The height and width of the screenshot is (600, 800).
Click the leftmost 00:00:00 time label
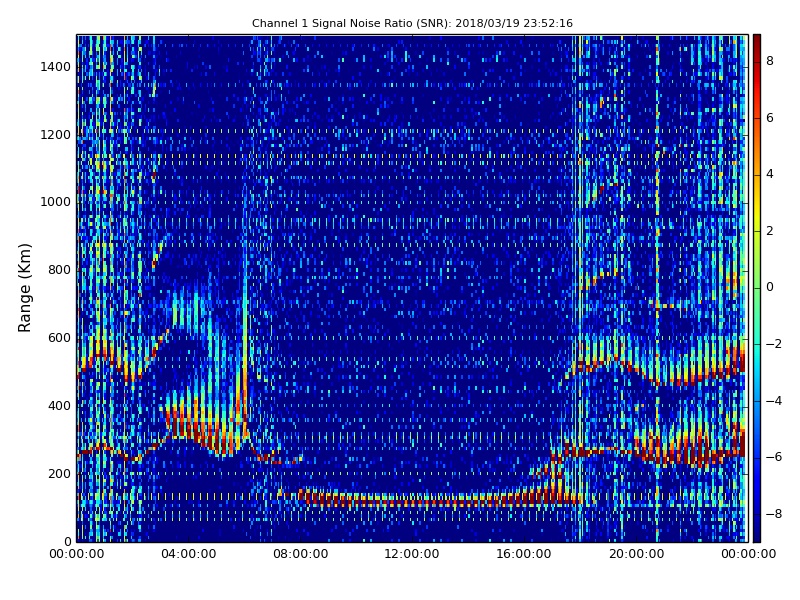pos(77,554)
